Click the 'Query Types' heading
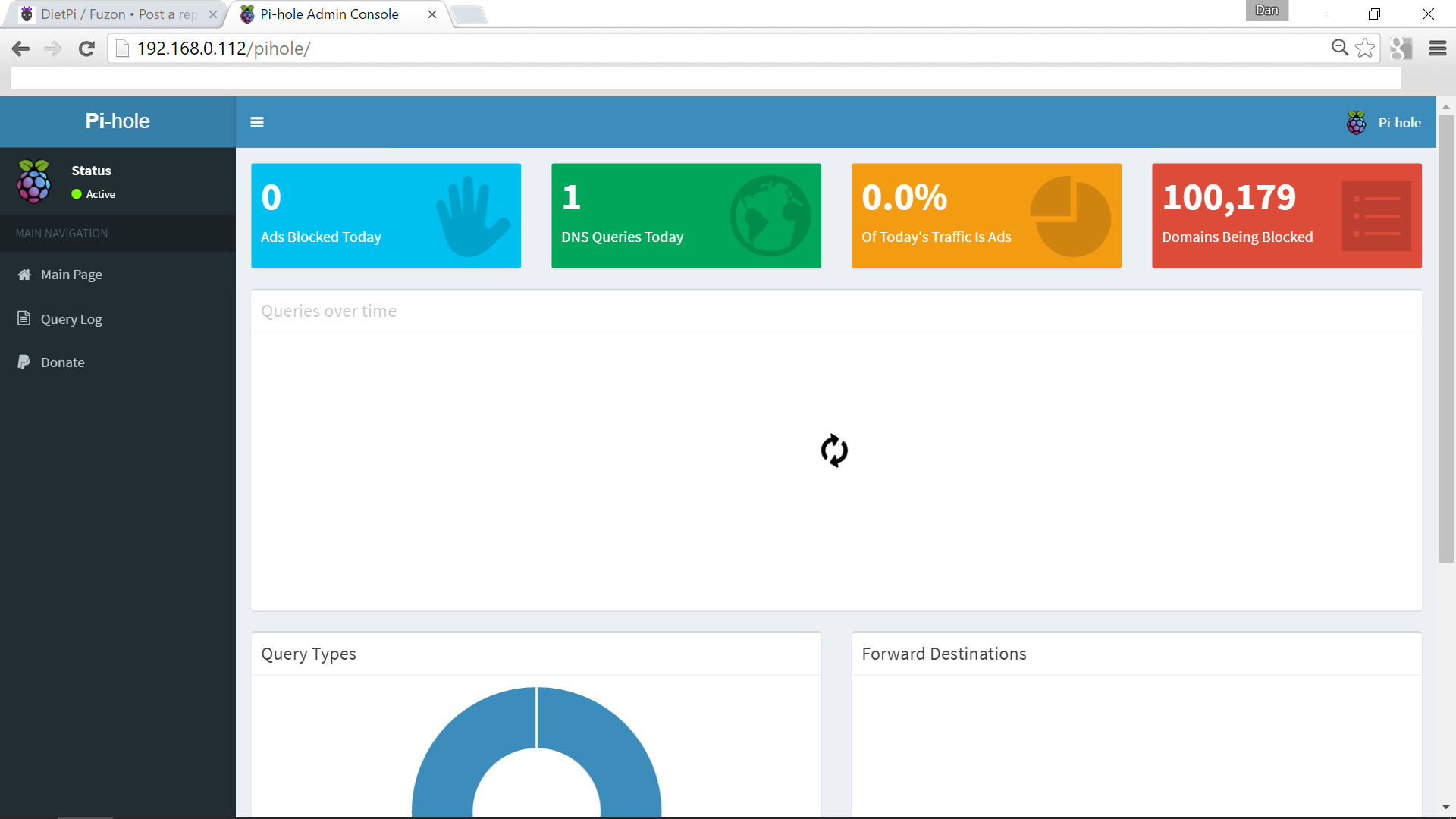1456x819 pixels. click(x=309, y=654)
